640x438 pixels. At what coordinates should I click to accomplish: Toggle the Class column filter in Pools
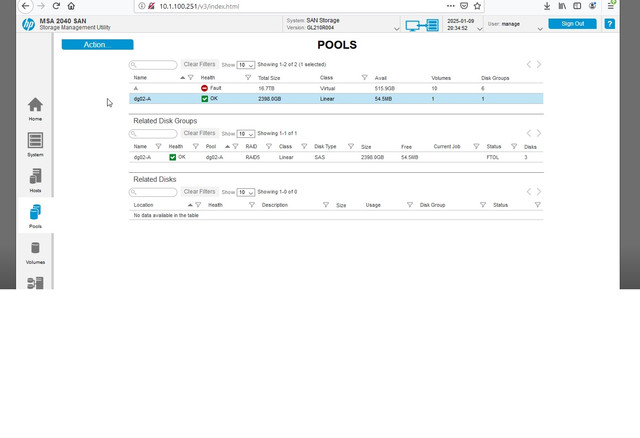[364, 78]
